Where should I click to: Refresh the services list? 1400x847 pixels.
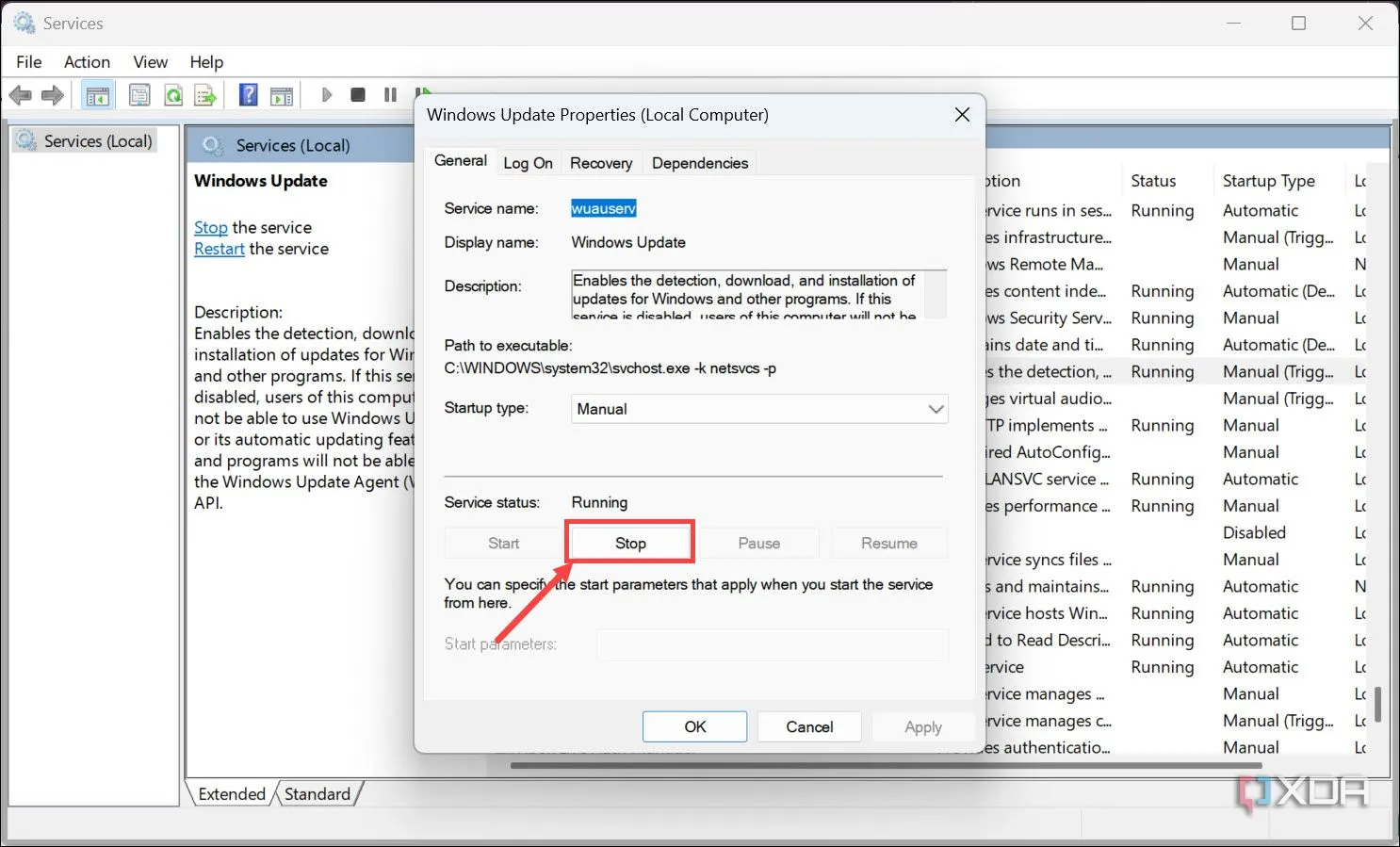(x=173, y=94)
